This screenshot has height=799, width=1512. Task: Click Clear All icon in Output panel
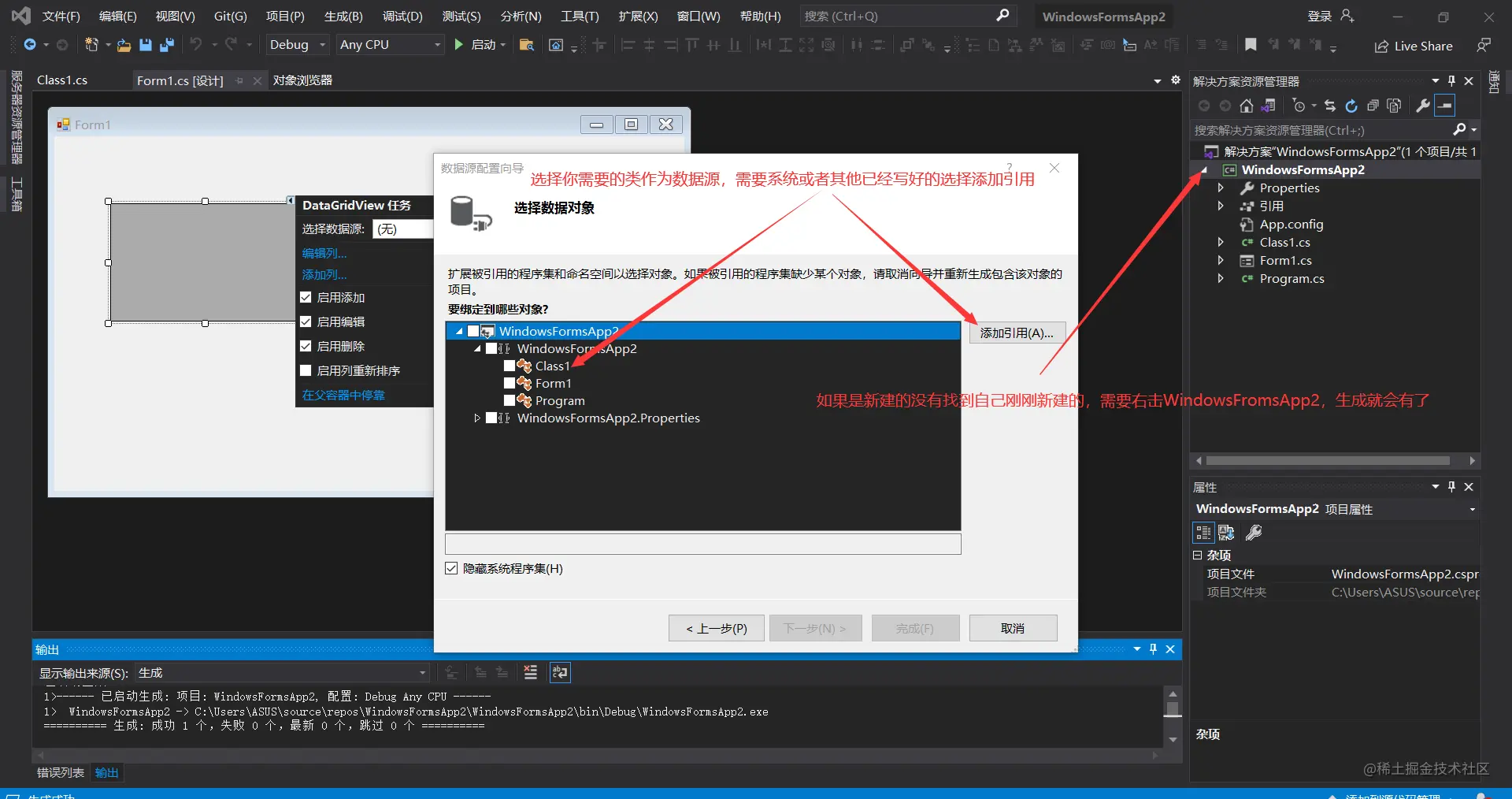(531, 672)
